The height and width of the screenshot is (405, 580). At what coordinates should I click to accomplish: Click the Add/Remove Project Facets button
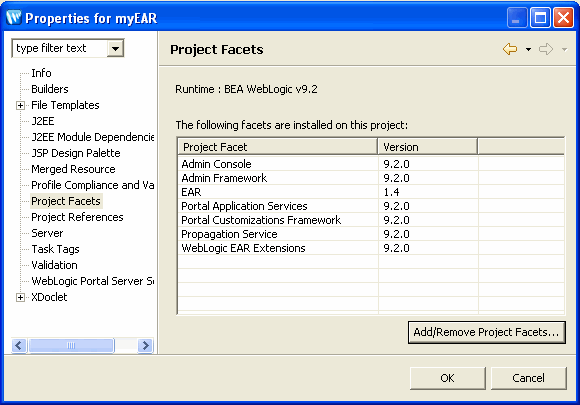pyautogui.click(x=487, y=332)
